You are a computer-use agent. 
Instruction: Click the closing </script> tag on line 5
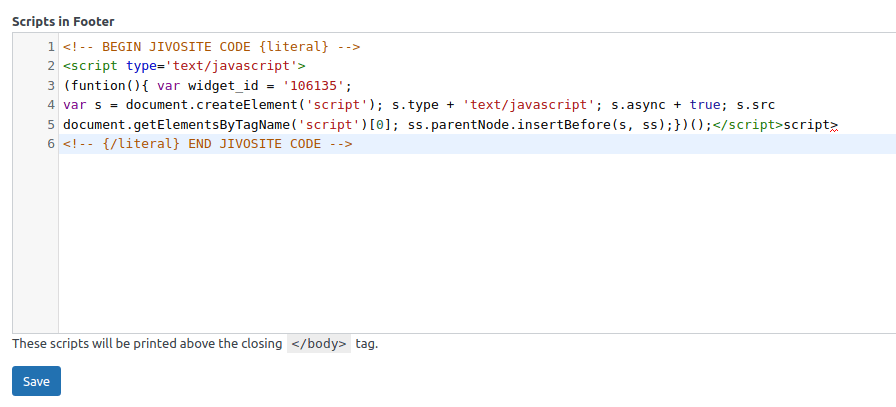(x=748, y=125)
